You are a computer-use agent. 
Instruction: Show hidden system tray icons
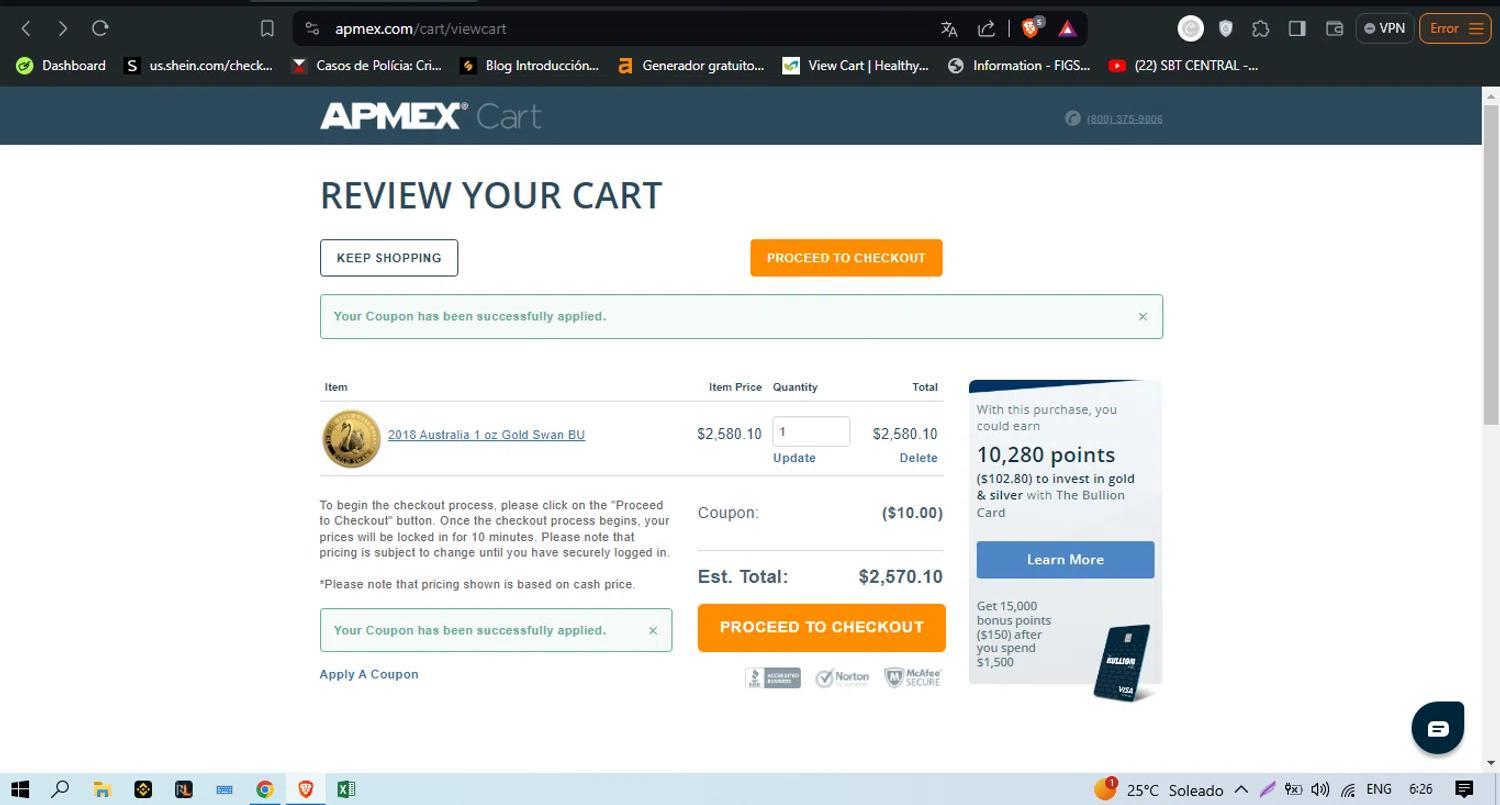pos(1241,789)
